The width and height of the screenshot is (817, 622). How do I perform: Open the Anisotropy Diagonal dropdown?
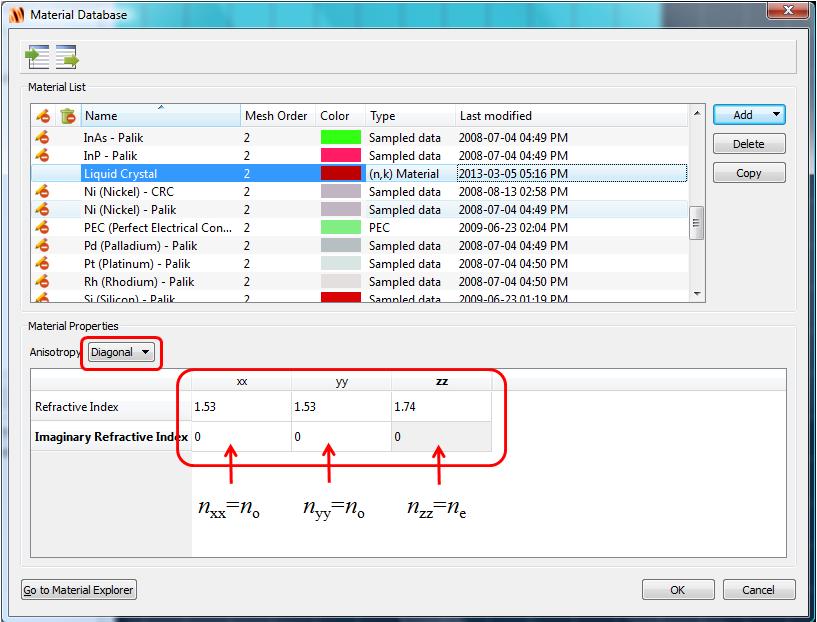click(x=120, y=352)
